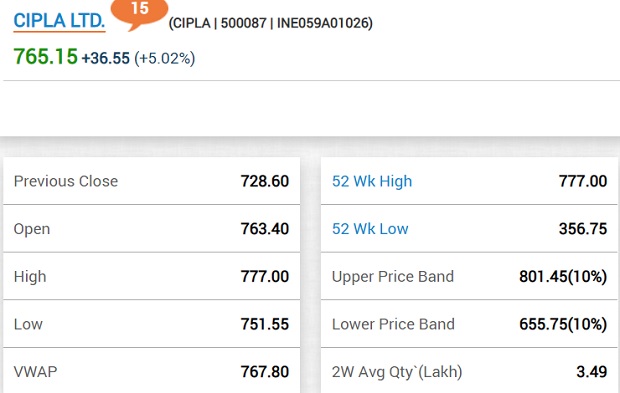Open the 52 Wk Low link

[370, 229]
